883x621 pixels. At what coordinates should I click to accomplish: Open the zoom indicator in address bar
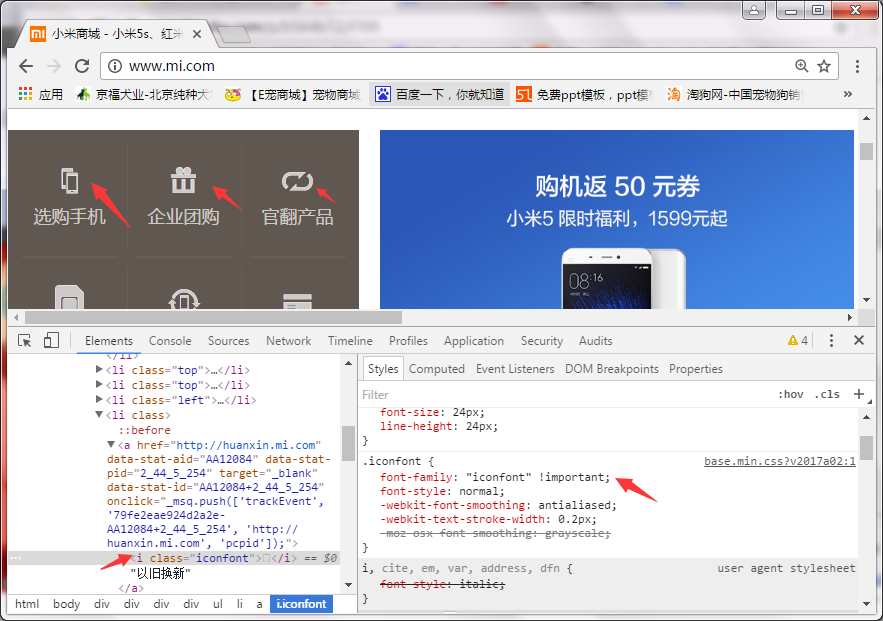coord(801,66)
